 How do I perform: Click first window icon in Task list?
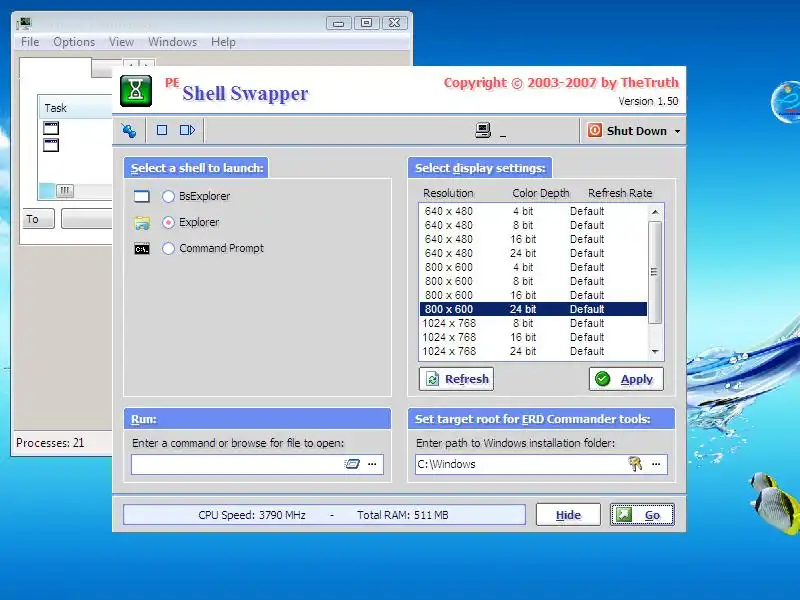51,128
